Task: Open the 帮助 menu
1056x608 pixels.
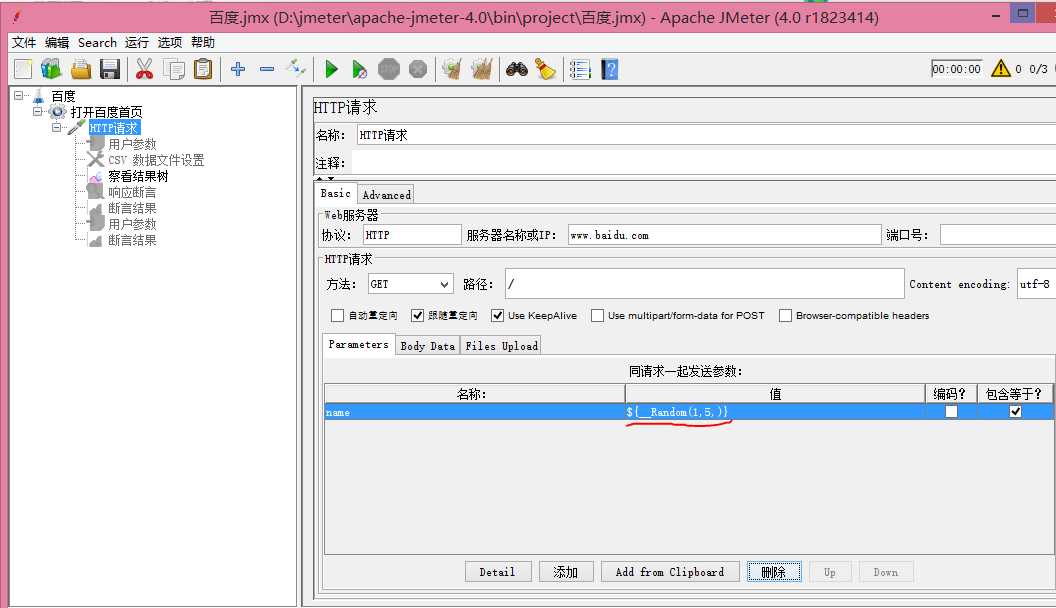Action: 203,42
